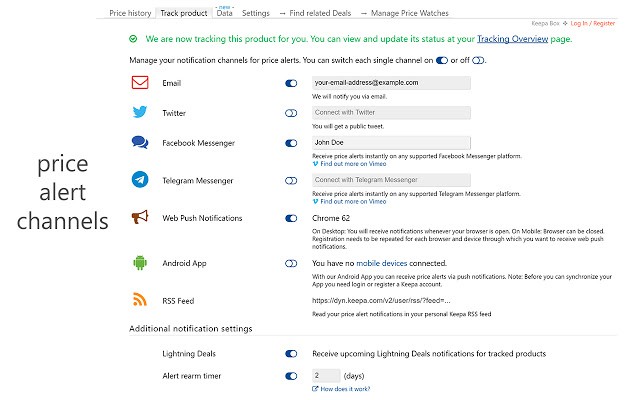640x400 pixels.
Task: Click the Web Push megaphone icon
Action: click(x=141, y=218)
